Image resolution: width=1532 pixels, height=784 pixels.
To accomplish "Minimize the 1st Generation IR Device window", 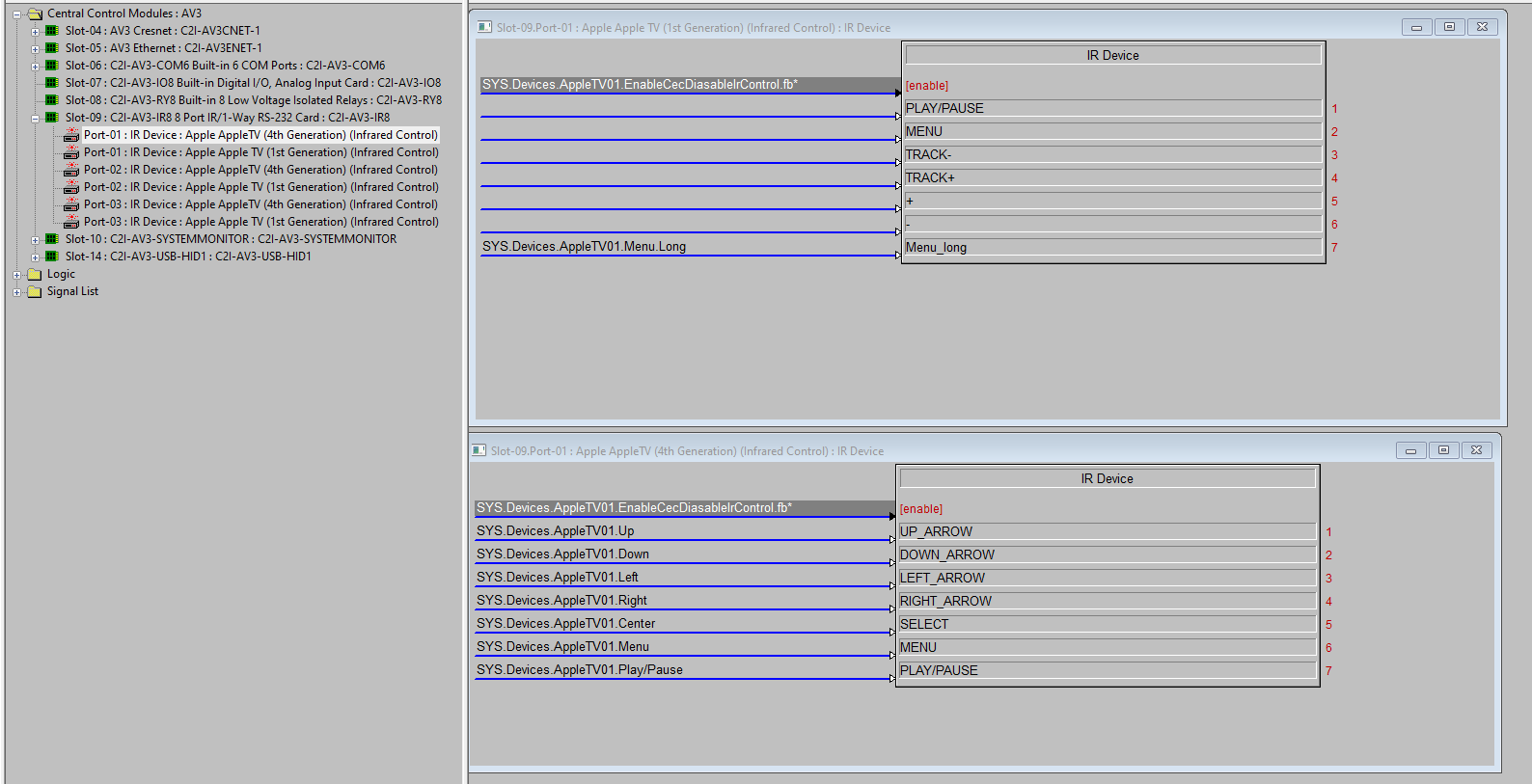I will coord(1416,27).
